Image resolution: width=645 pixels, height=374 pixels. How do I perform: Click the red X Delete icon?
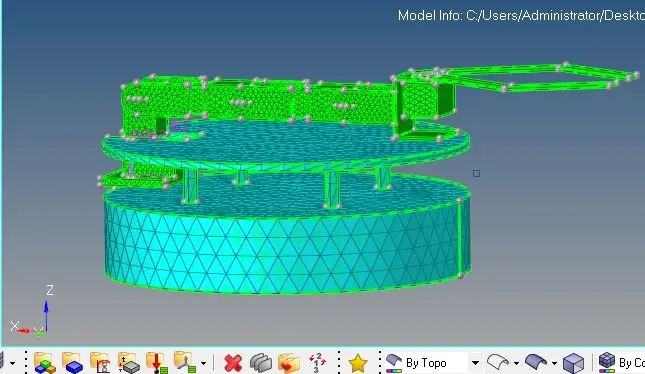click(233, 363)
